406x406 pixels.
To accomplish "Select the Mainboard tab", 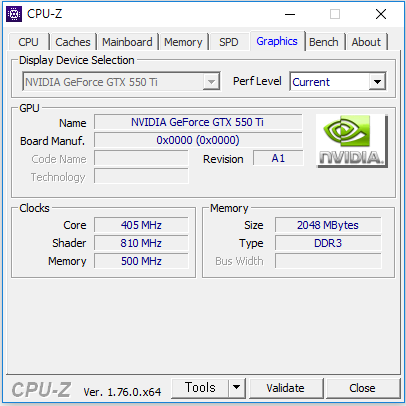I will [127, 42].
